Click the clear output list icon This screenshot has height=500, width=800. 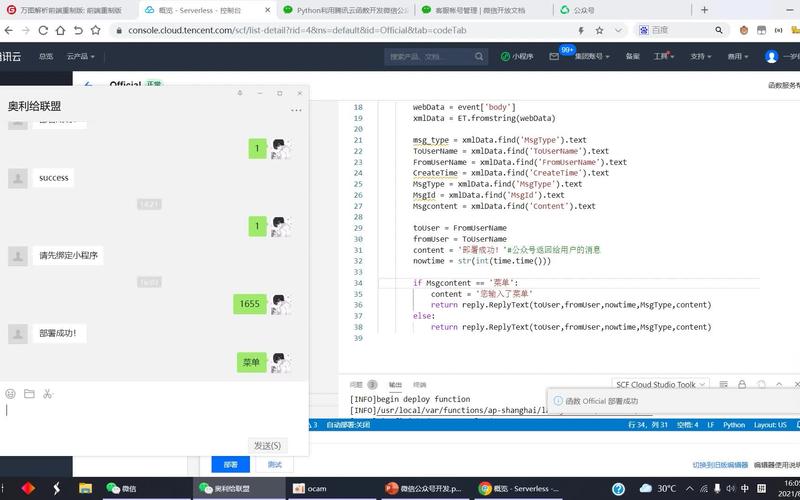[723, 384]
